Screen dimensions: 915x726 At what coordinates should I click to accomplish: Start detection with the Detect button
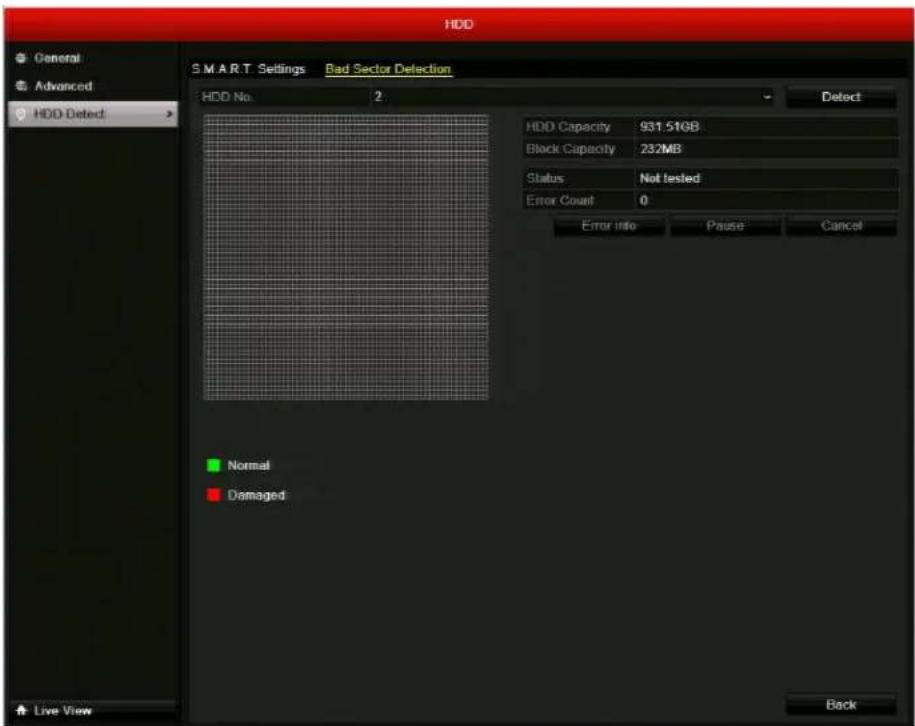coord(841,97)
